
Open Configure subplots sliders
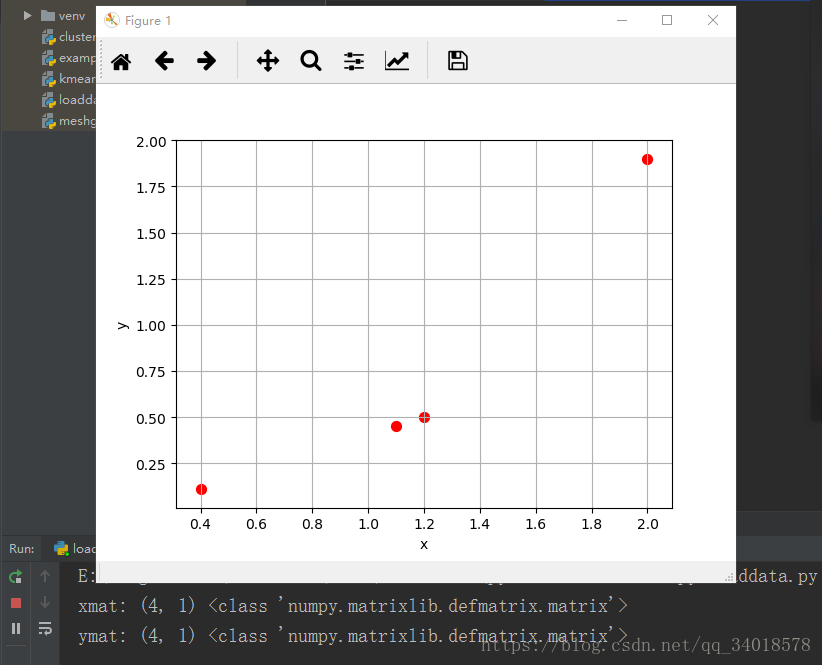354,61
